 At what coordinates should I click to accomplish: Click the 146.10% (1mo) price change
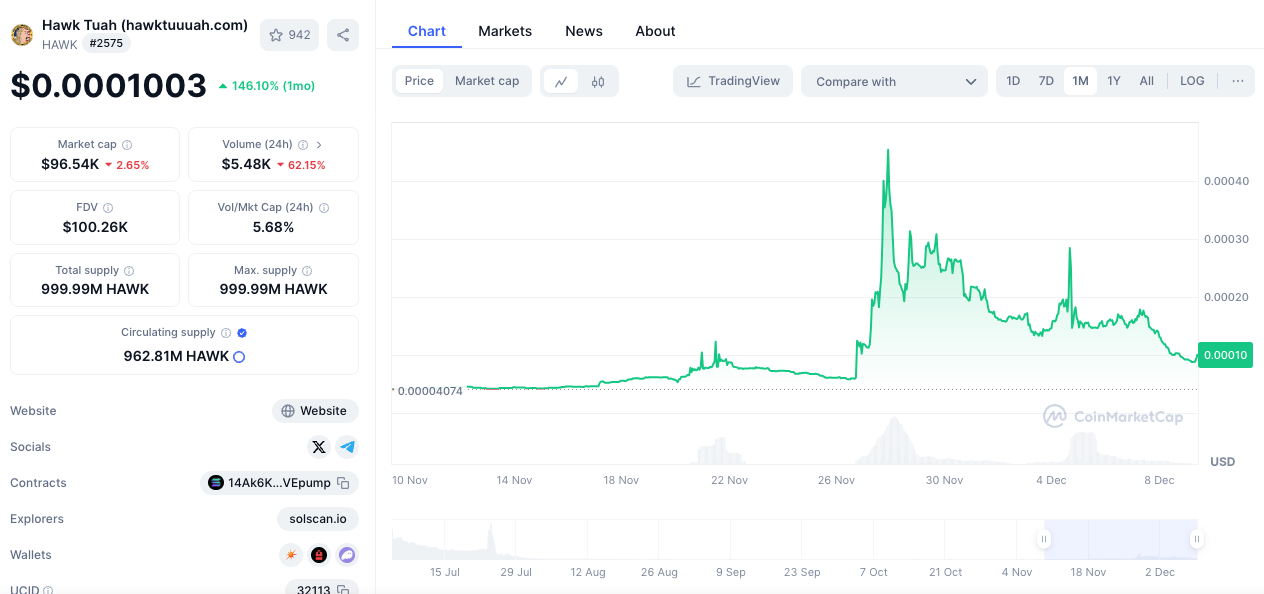pos(267,86)
